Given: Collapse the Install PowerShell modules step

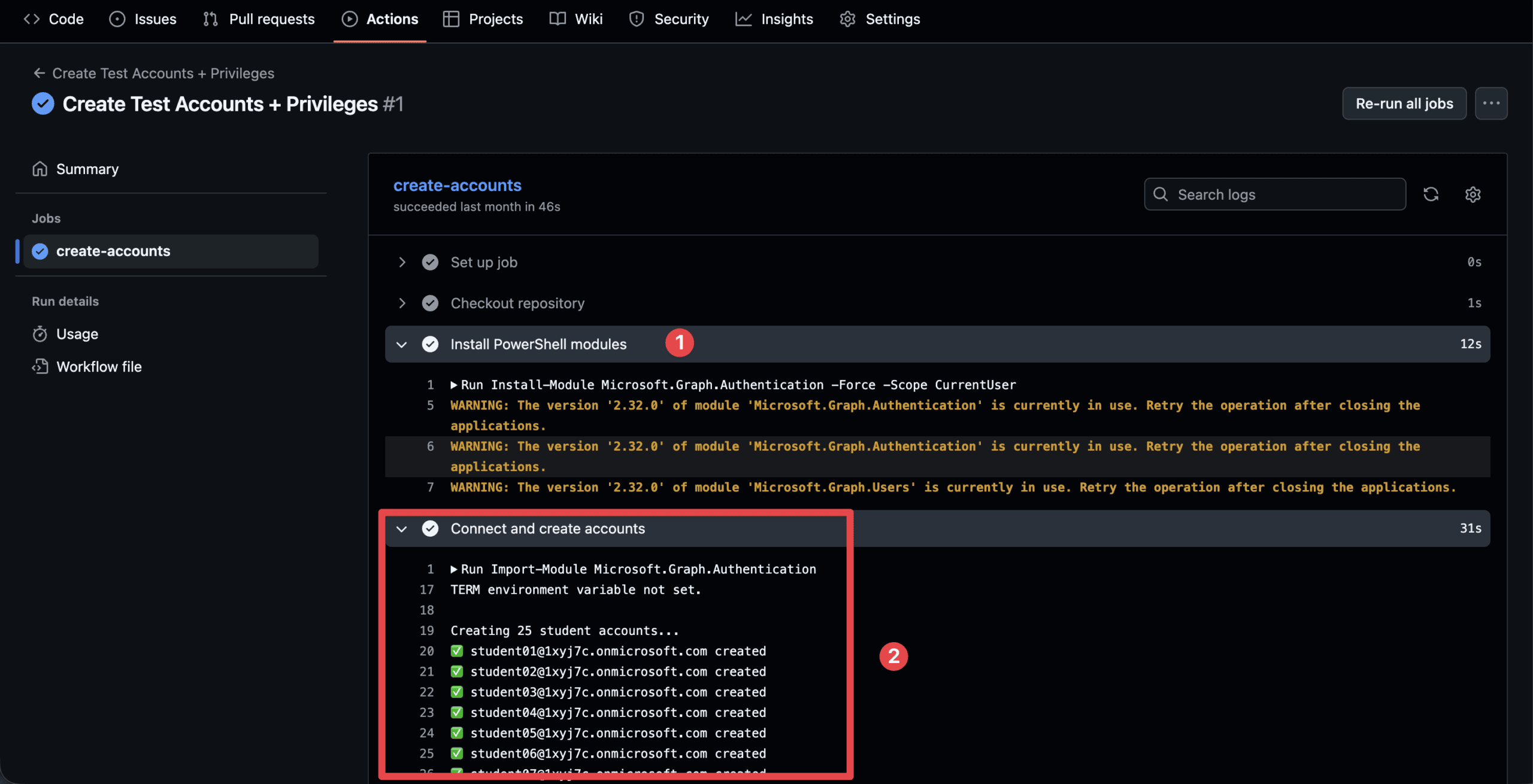Looking at the screenshot, I should (402, 344).
